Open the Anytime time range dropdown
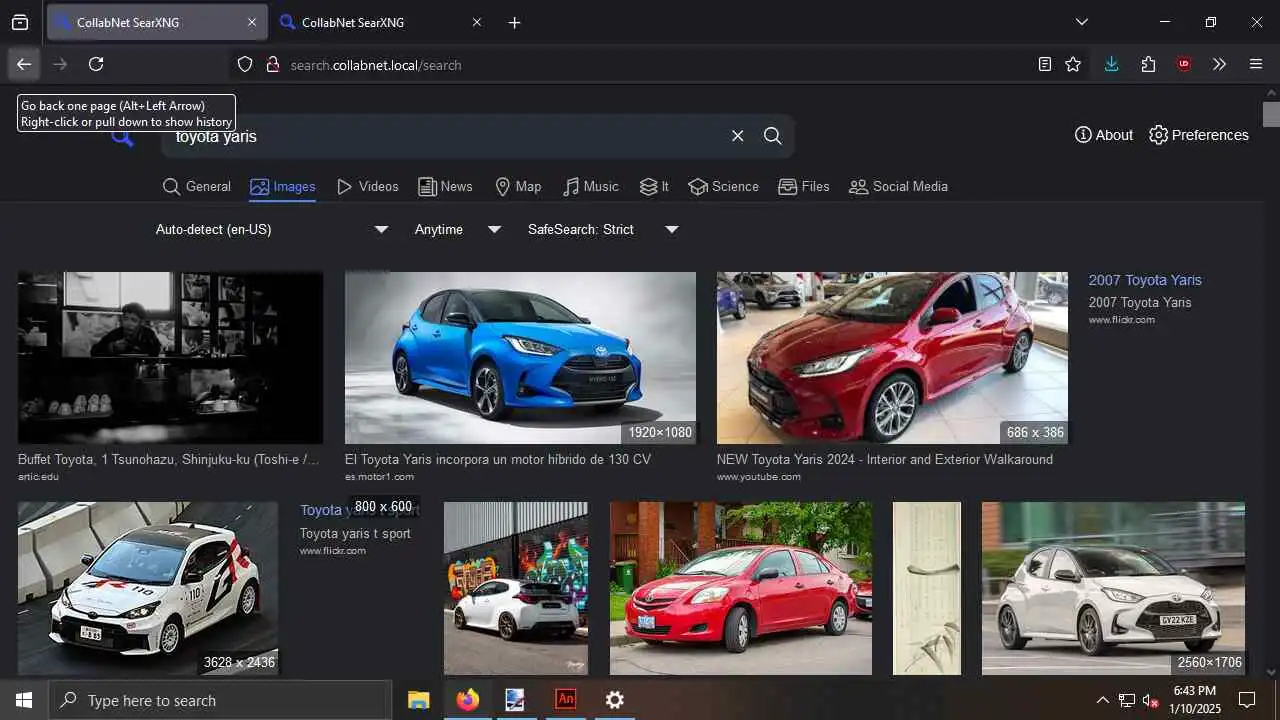The image size is (1280, 720). click(457, 229)
